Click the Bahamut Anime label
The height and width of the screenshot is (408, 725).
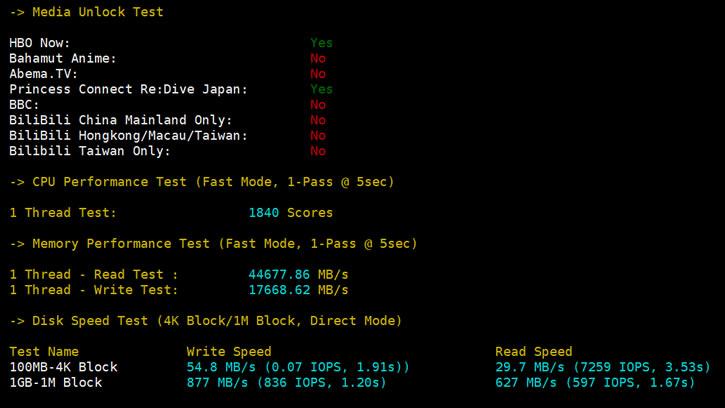63,59
